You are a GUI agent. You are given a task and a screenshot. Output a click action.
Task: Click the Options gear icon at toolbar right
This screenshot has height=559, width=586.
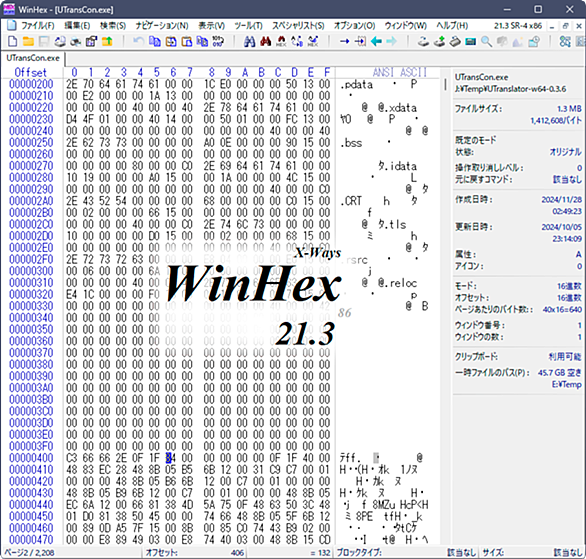pos(565,41)
